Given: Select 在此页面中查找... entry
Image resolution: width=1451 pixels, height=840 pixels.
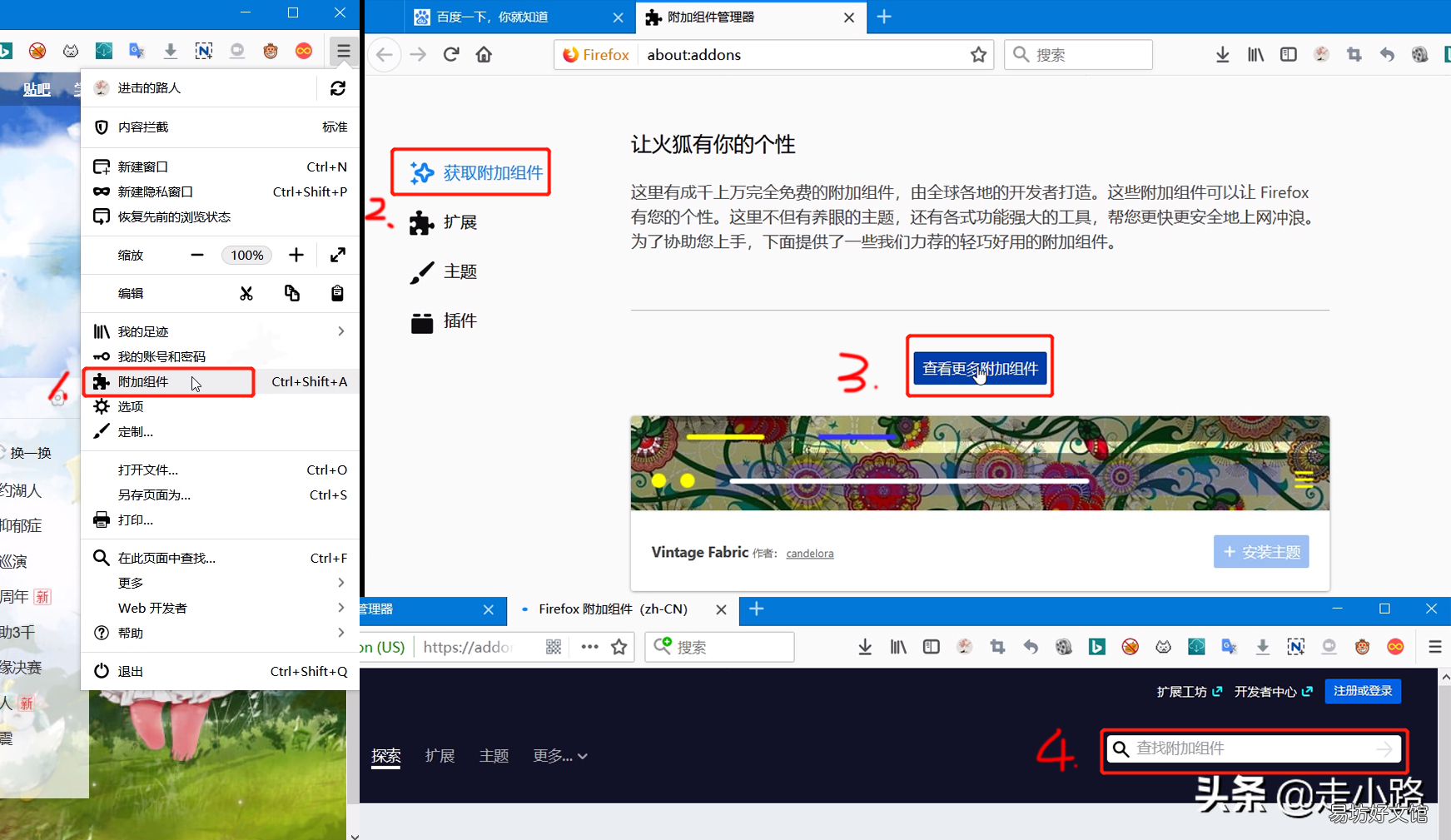Looking at the screenshot, I should (221, 558).
